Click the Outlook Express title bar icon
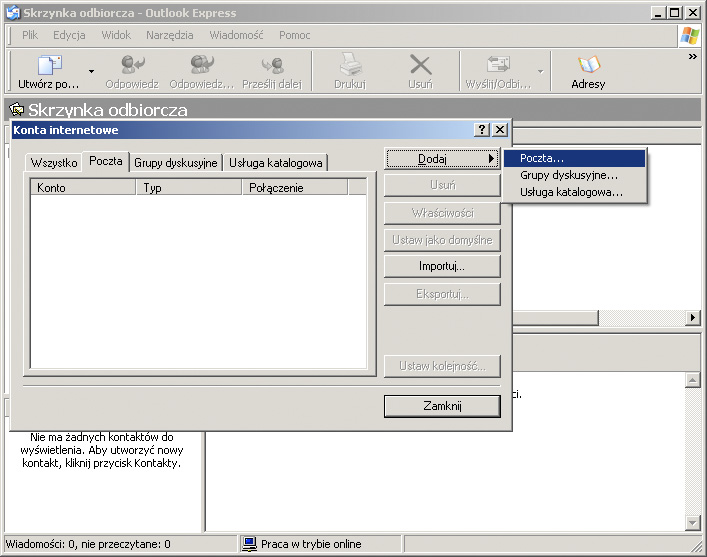Image resolution: width=707 pixels, height=557 pixels. pyautogui.click(x=13, y=13)
